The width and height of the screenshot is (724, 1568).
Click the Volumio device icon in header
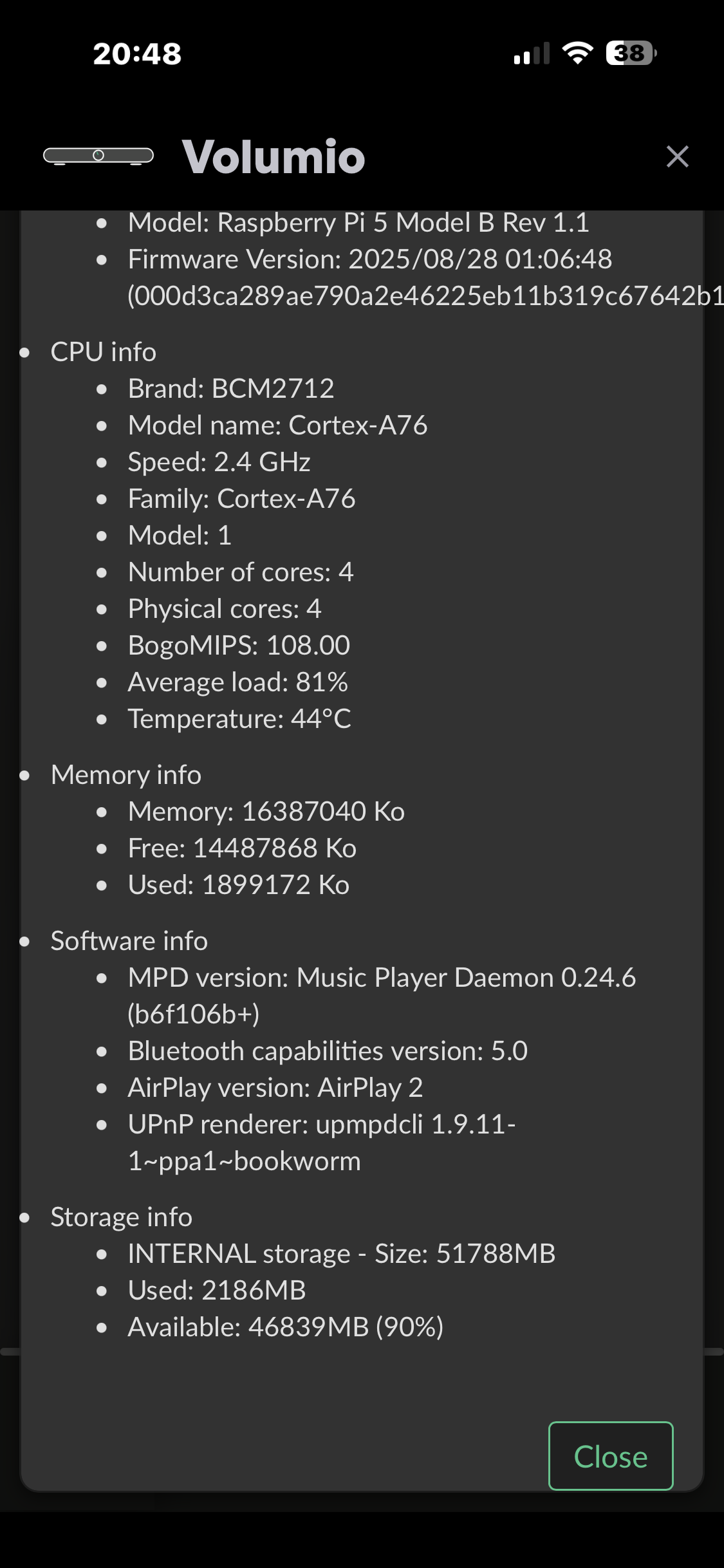[x=98, y=156]
